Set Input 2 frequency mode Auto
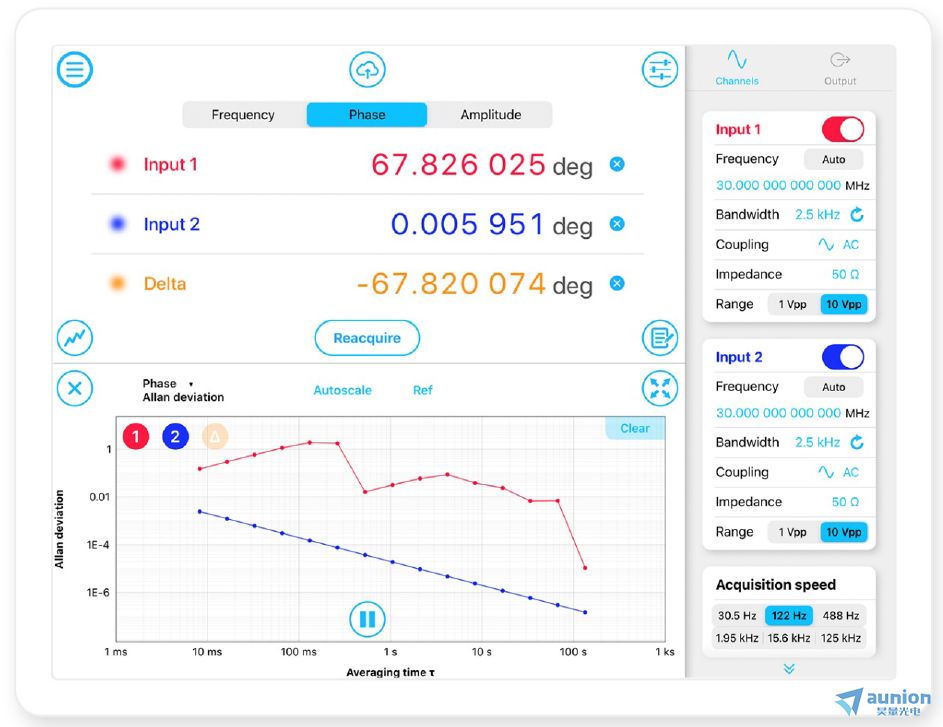This screenshot has width=943, height=727. 834,387
